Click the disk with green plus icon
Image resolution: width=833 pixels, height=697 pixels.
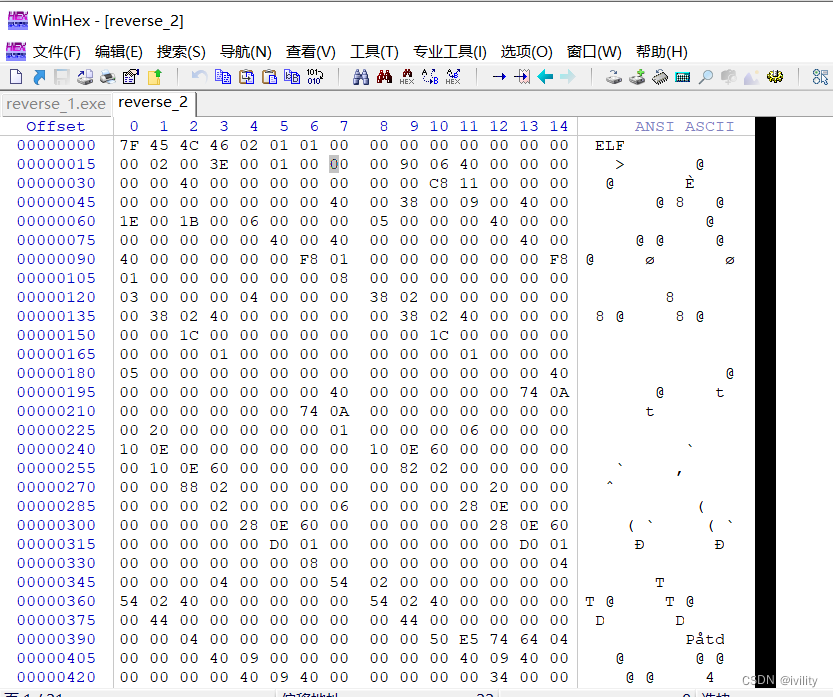636,77
